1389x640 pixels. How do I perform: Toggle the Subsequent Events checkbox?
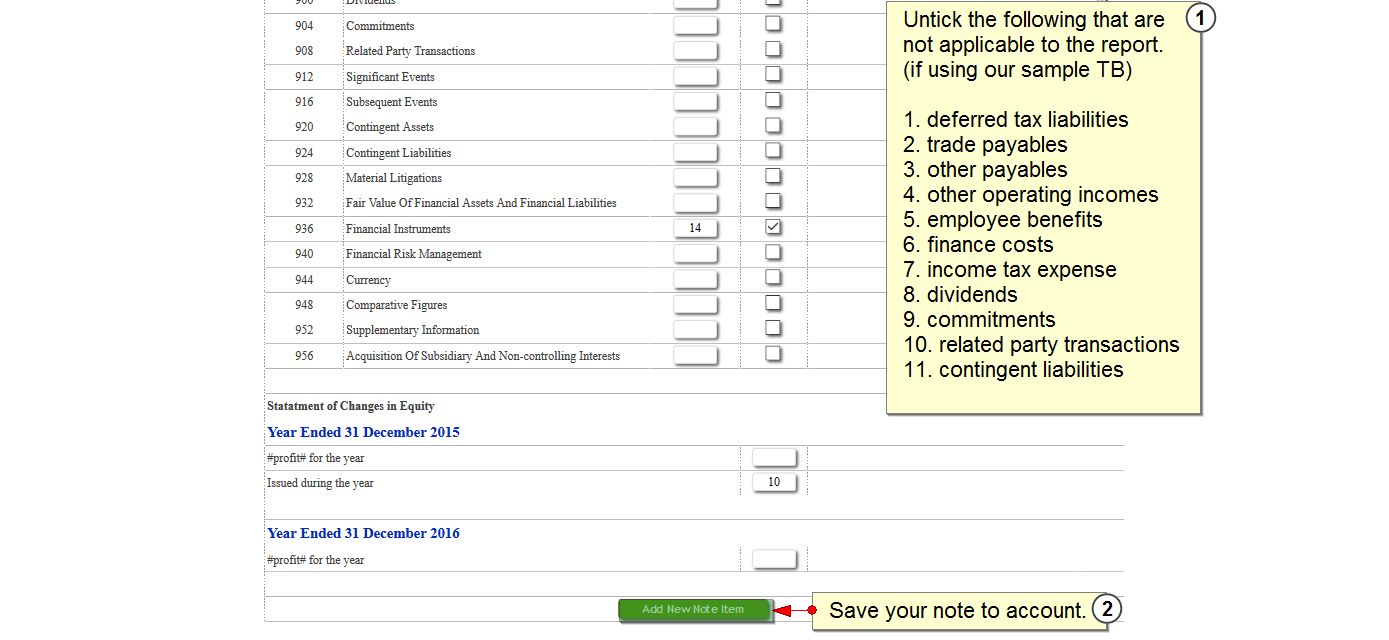tap(773, 100)
